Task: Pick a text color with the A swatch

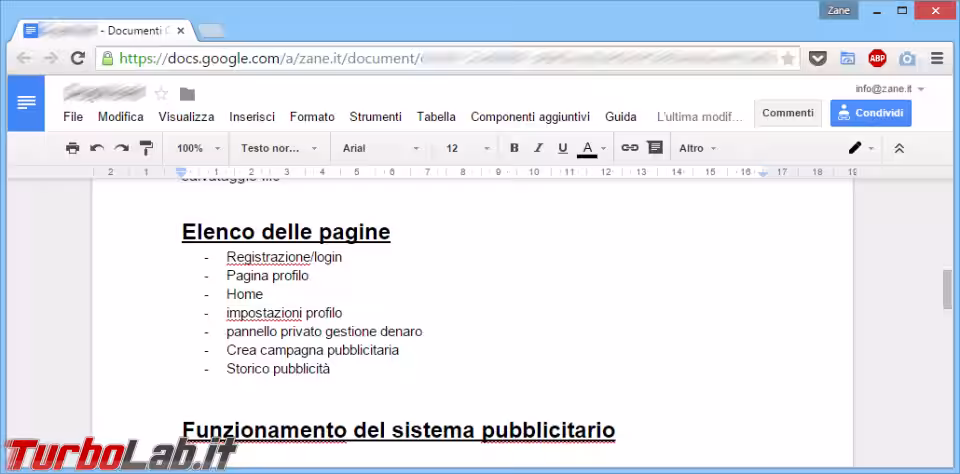Action: tap(587, 148)
